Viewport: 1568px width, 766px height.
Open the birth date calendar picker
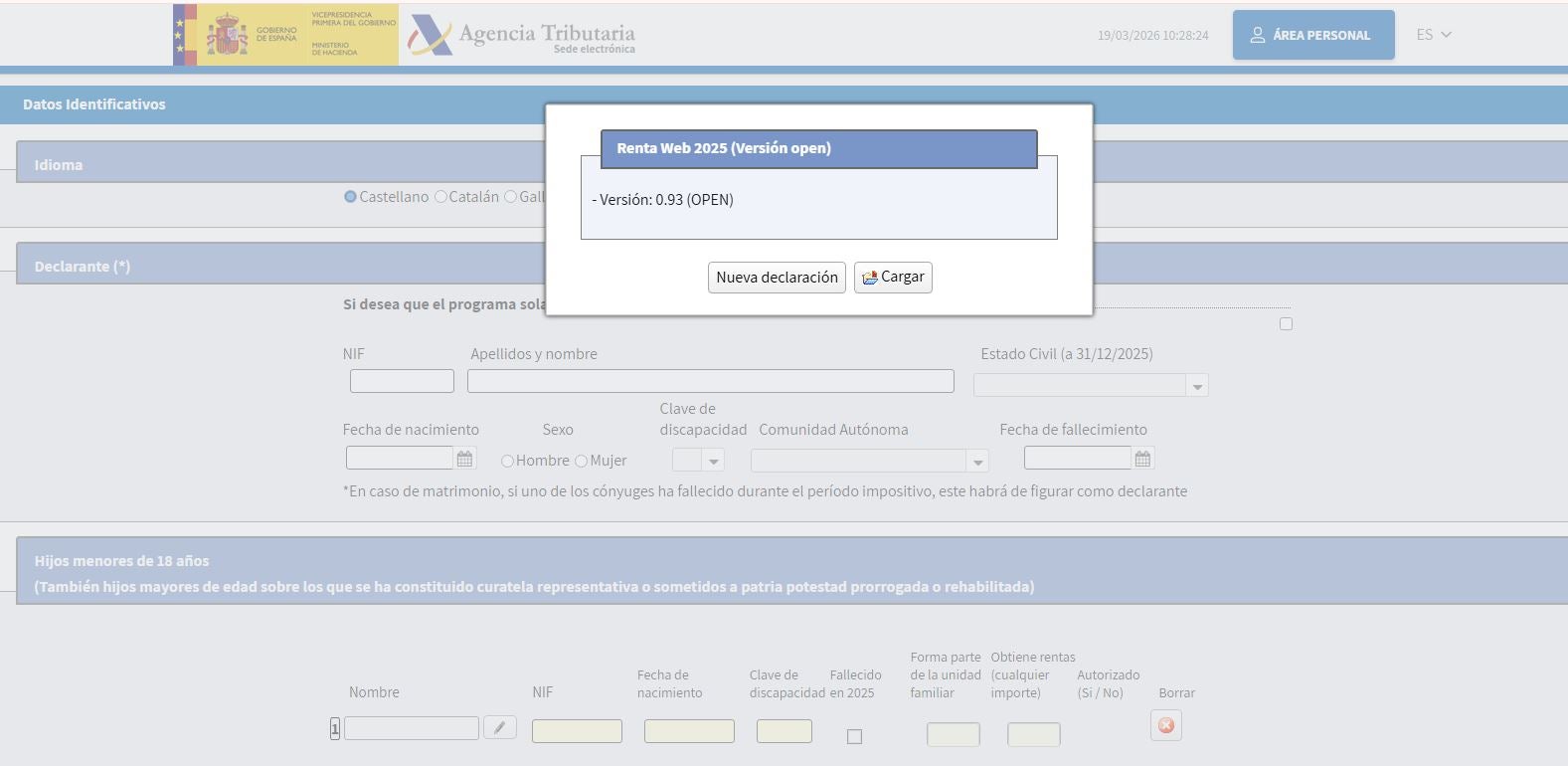[x=464, y=459]
